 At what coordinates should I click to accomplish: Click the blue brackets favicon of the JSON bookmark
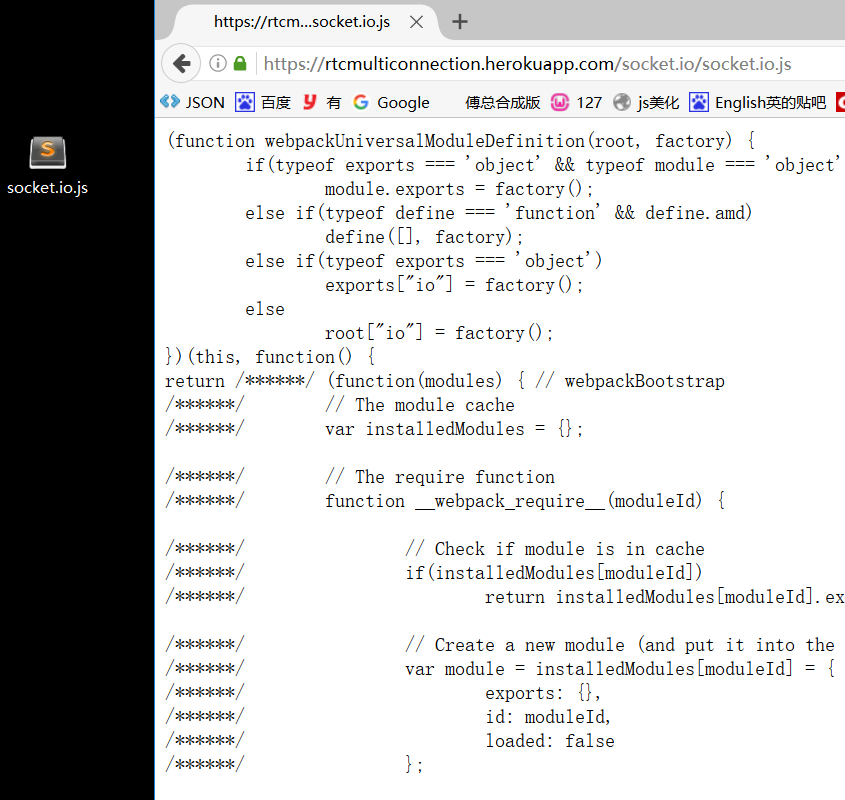click(169, 101)
